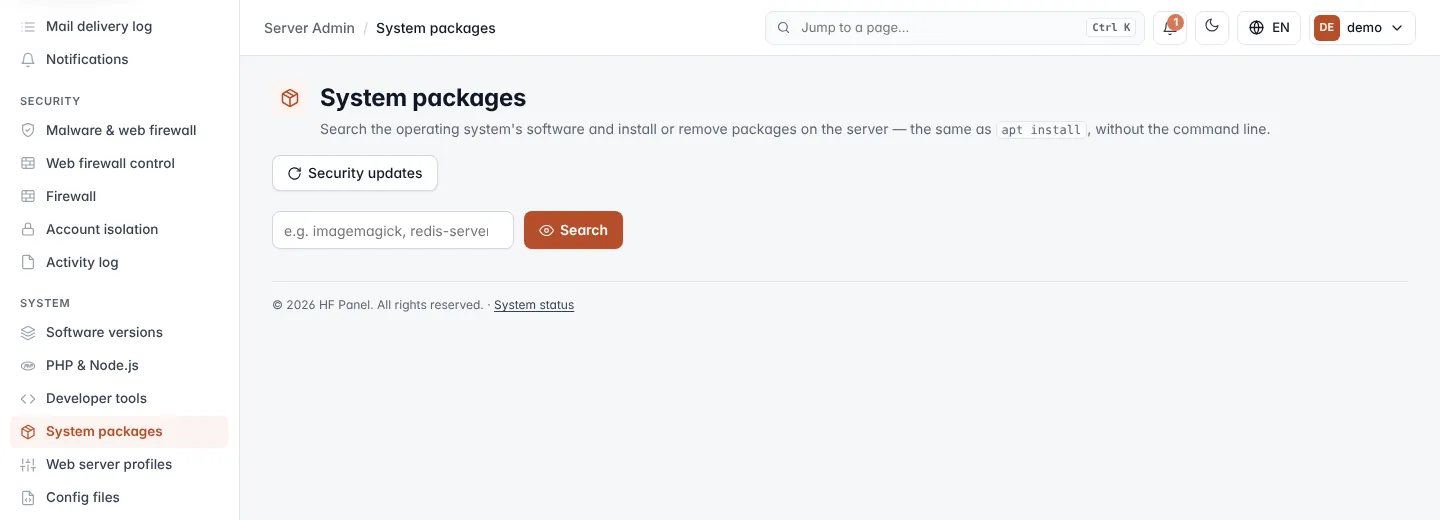
Task: Open the demo user dropdown
Action: (1363, 28)
